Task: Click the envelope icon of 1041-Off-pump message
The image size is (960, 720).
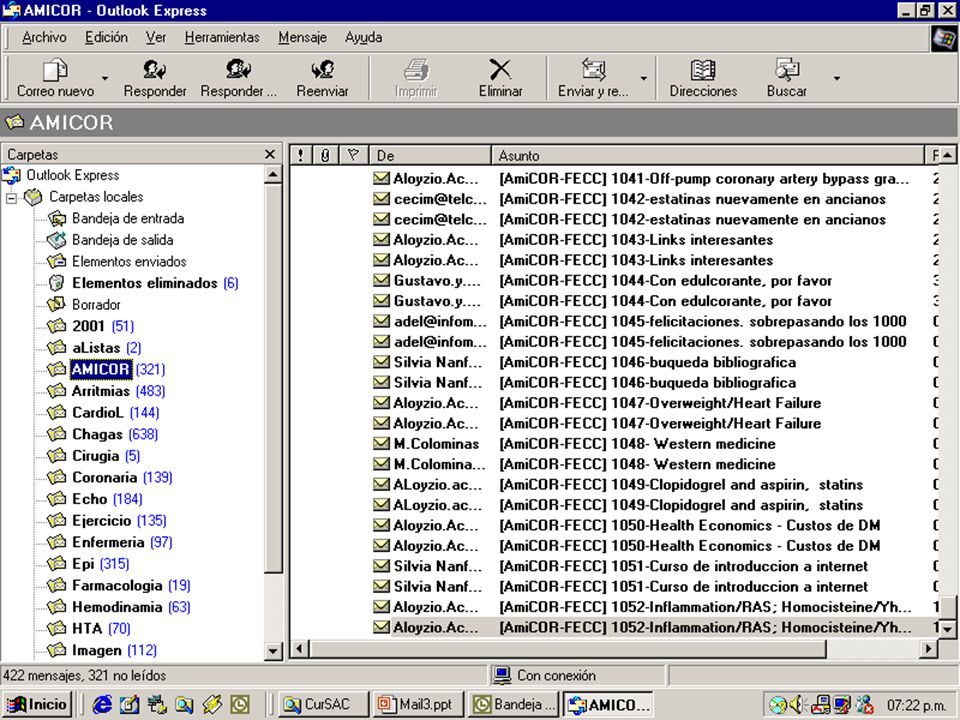Action: [x=382, y=178]
